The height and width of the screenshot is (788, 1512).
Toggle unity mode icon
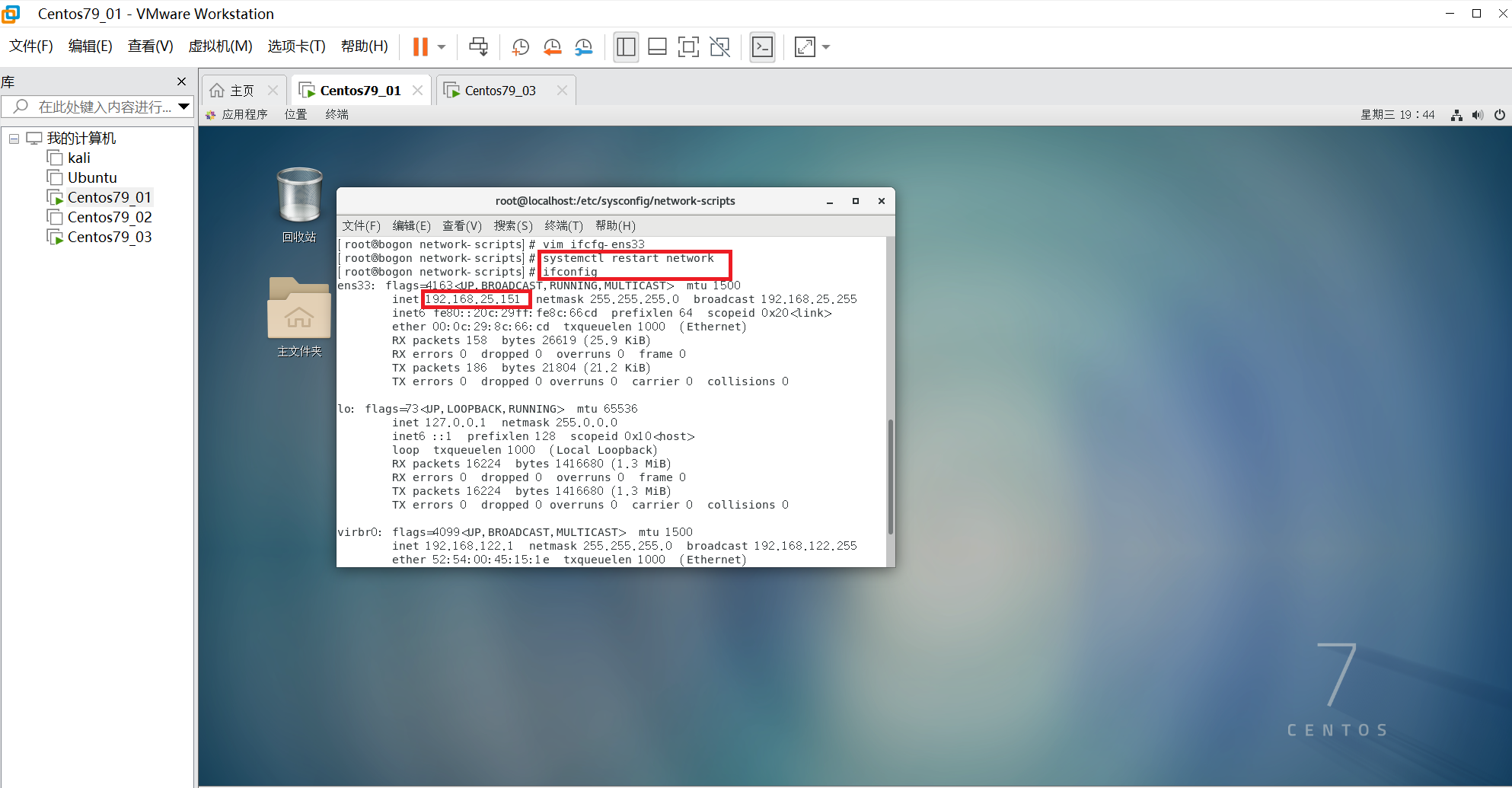[x=719, y=47]
